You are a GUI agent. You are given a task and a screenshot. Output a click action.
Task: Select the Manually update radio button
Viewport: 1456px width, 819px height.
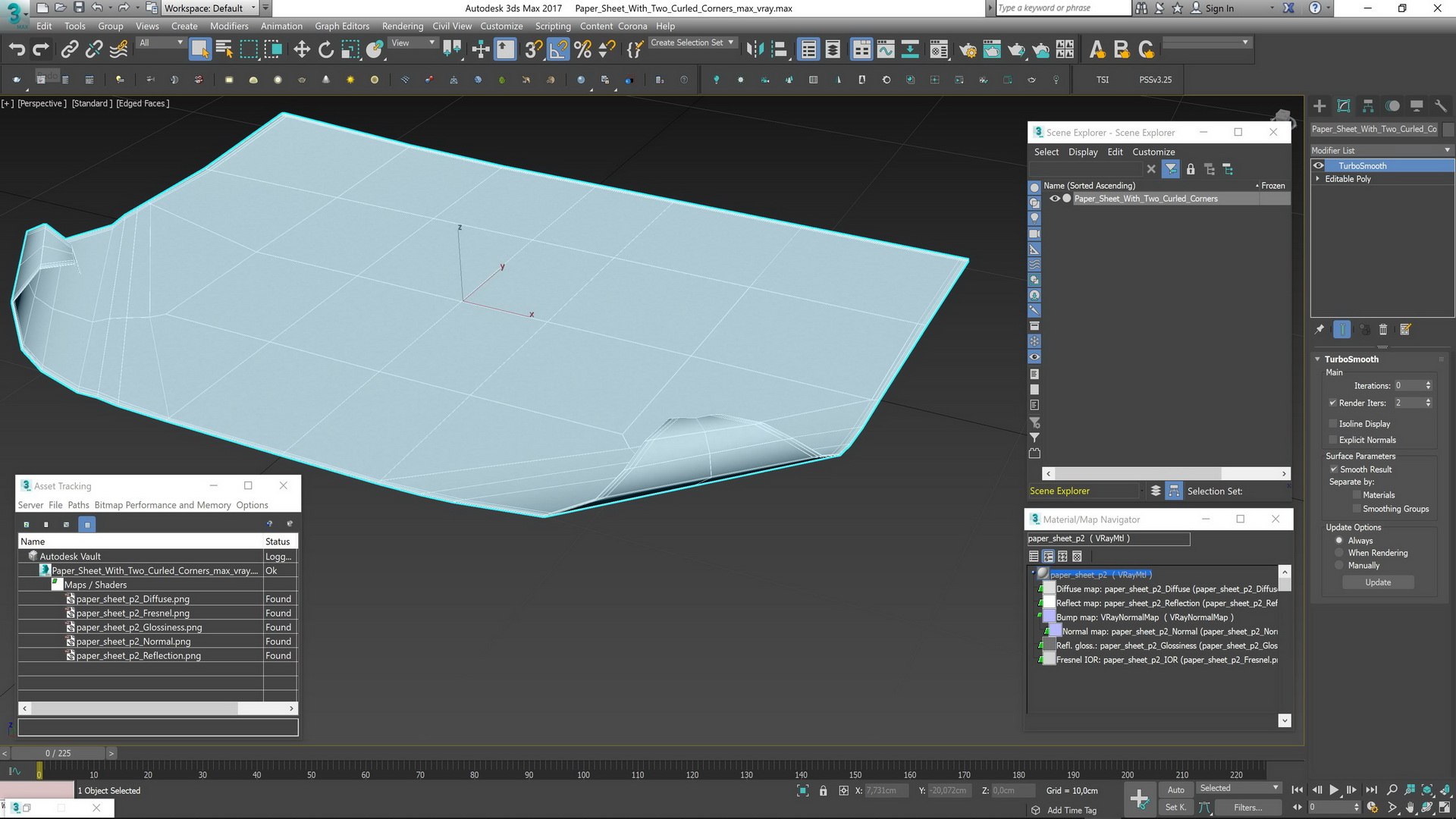tap(1339, 566)
